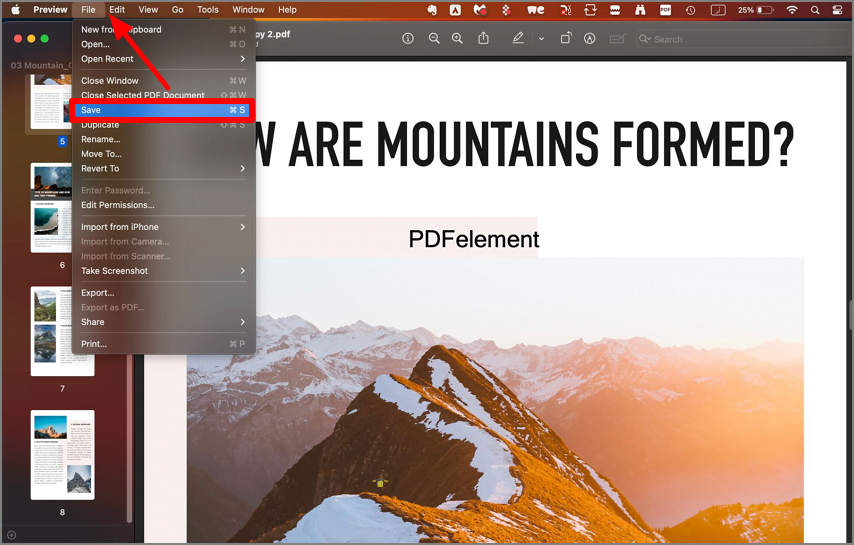The width and height of the screenshot is (854, 545).
Task: Click the white square 'A' menu bar icon
Action: point(455,10)
